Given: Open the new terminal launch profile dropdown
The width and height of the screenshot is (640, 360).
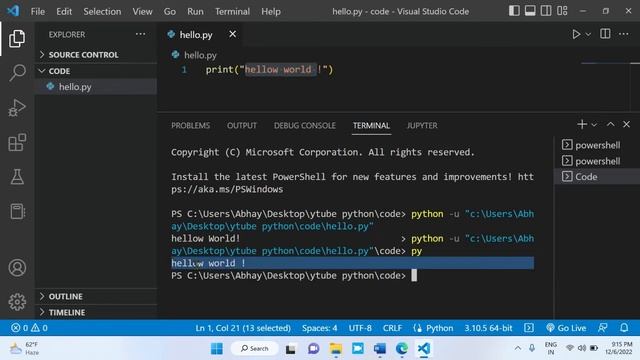Looking at the screenshot, I should coord(594,124).
